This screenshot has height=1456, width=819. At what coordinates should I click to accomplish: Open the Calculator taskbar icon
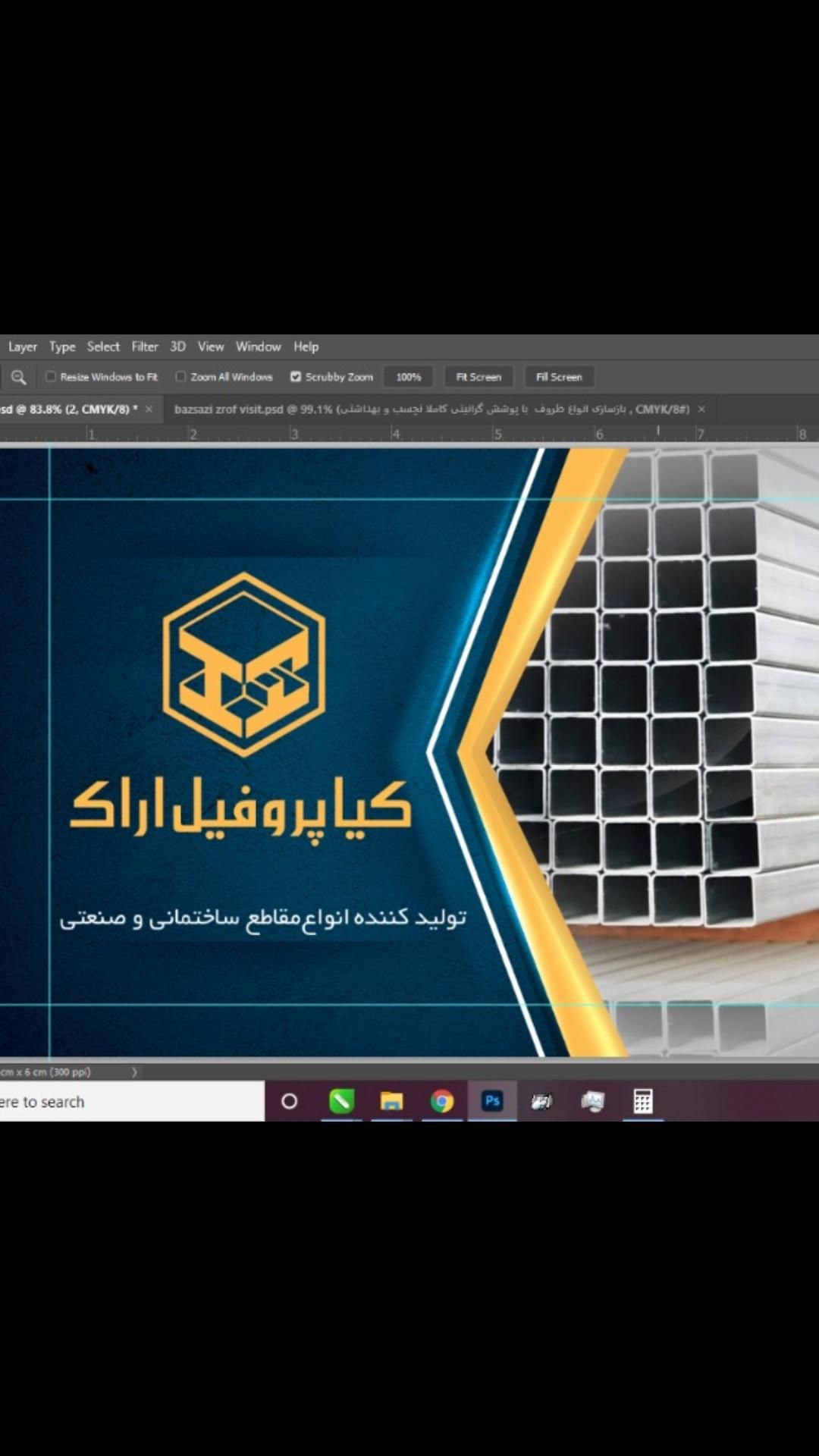(x=643, y=1101)
